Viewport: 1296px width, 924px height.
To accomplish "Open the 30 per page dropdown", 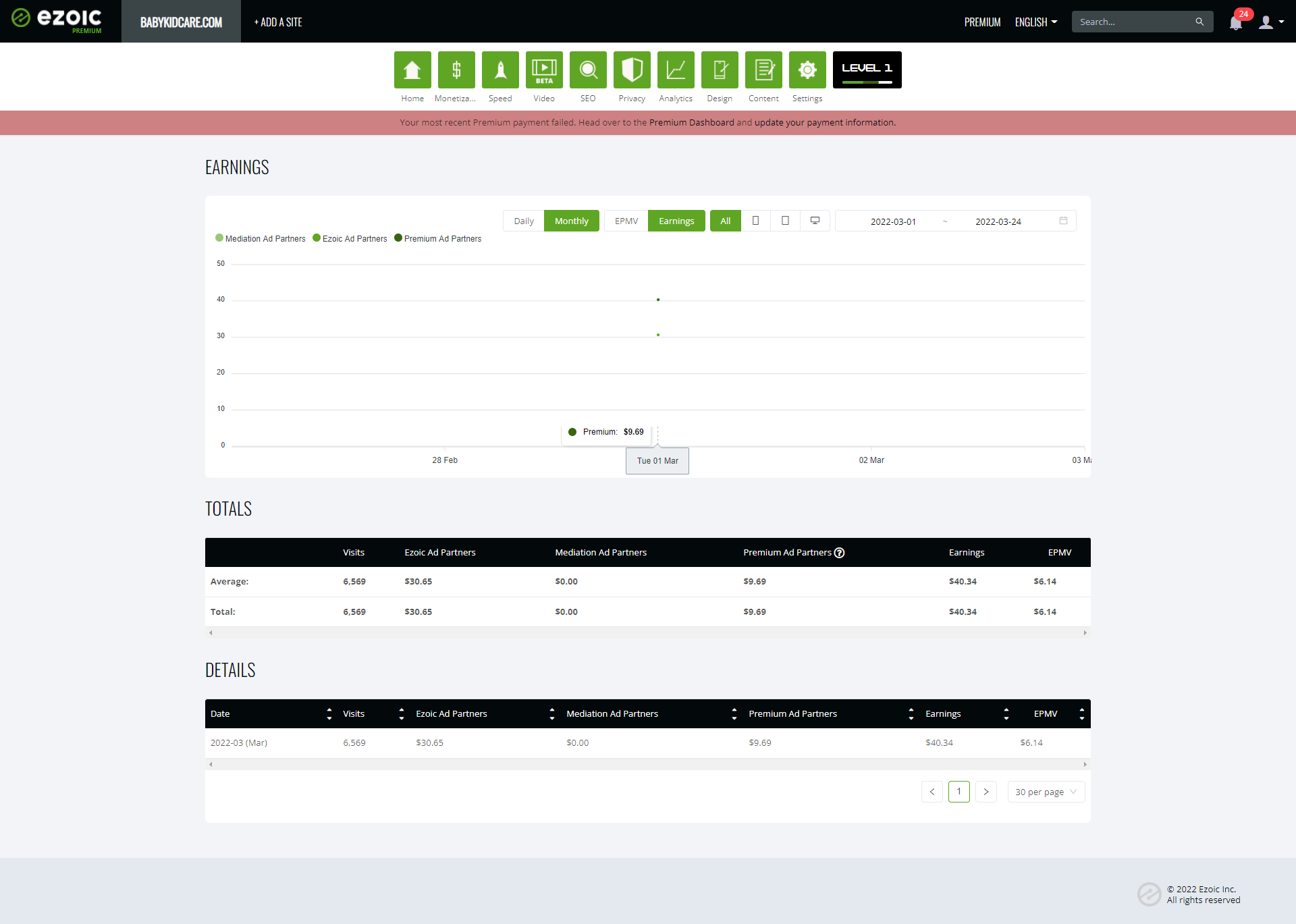I will (x=1046, y=792).
